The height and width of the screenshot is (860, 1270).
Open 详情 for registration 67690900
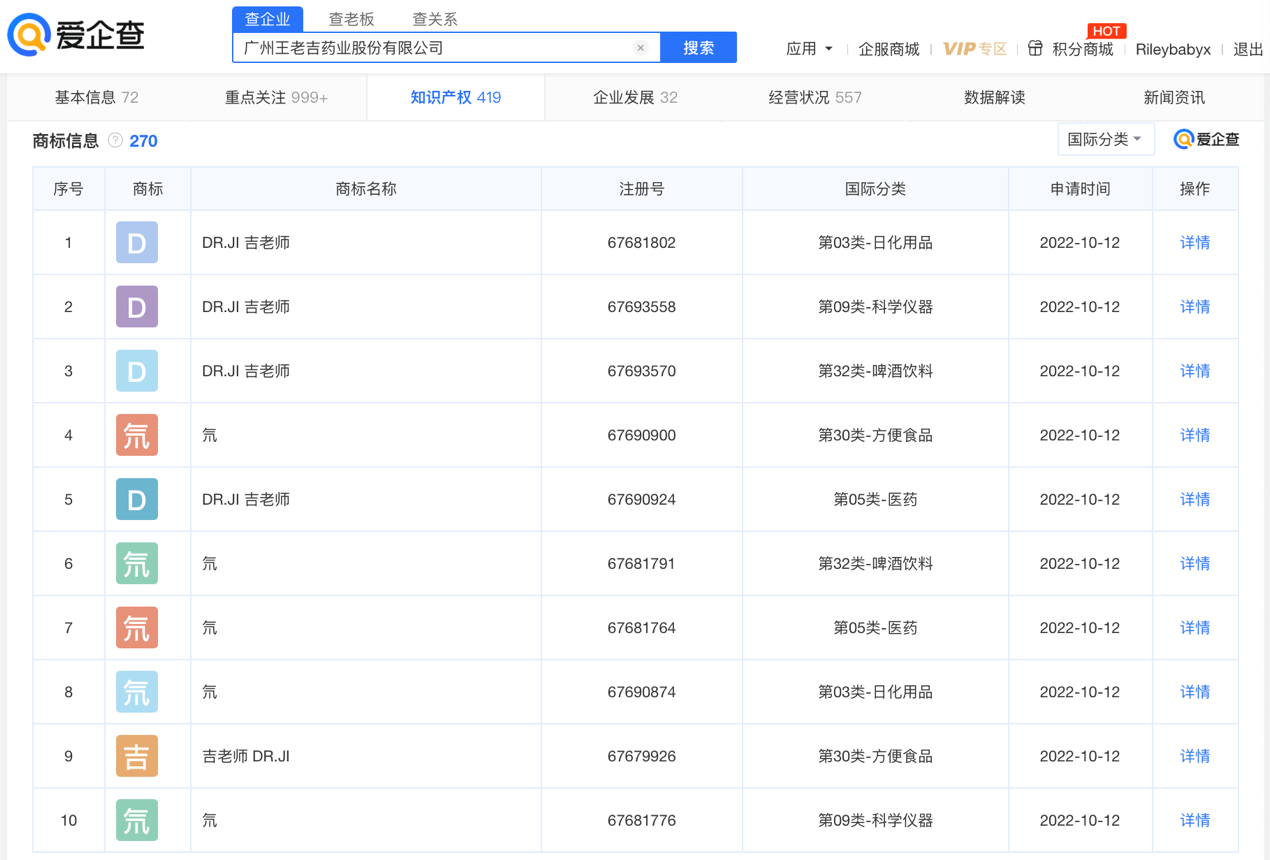(1195, 435)
